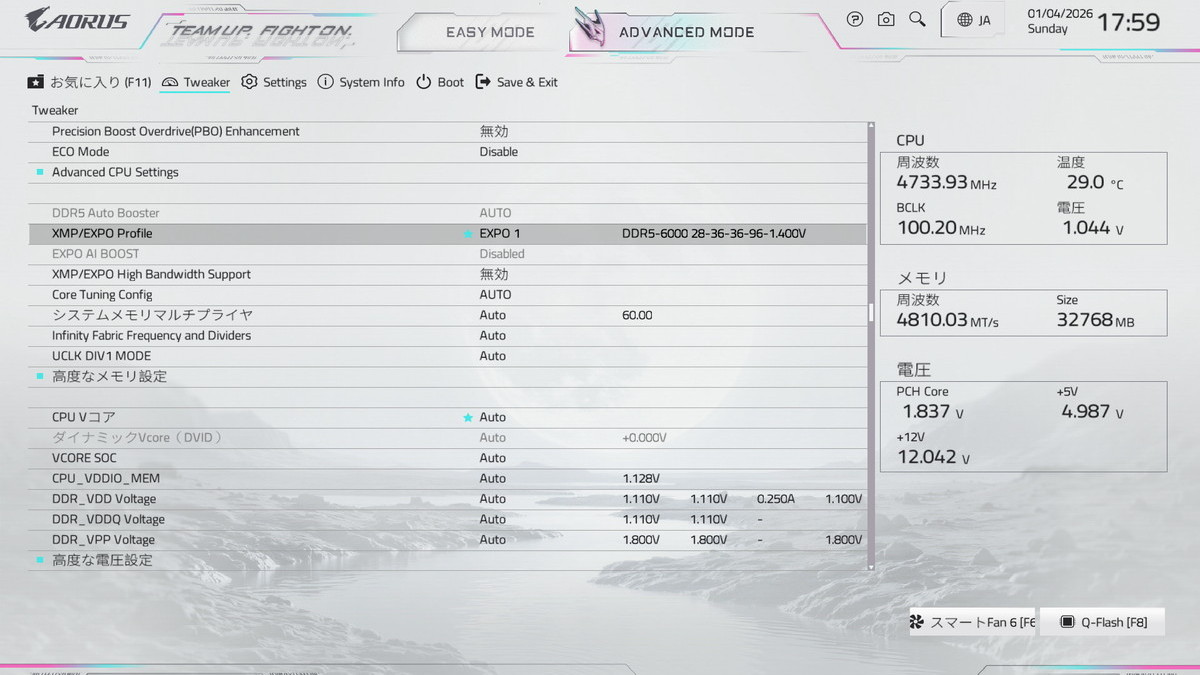Screen dimensions: 1200x675
Task: Click the favorite star beside XMP/EXPO Profile
Action: click(467, 234)
